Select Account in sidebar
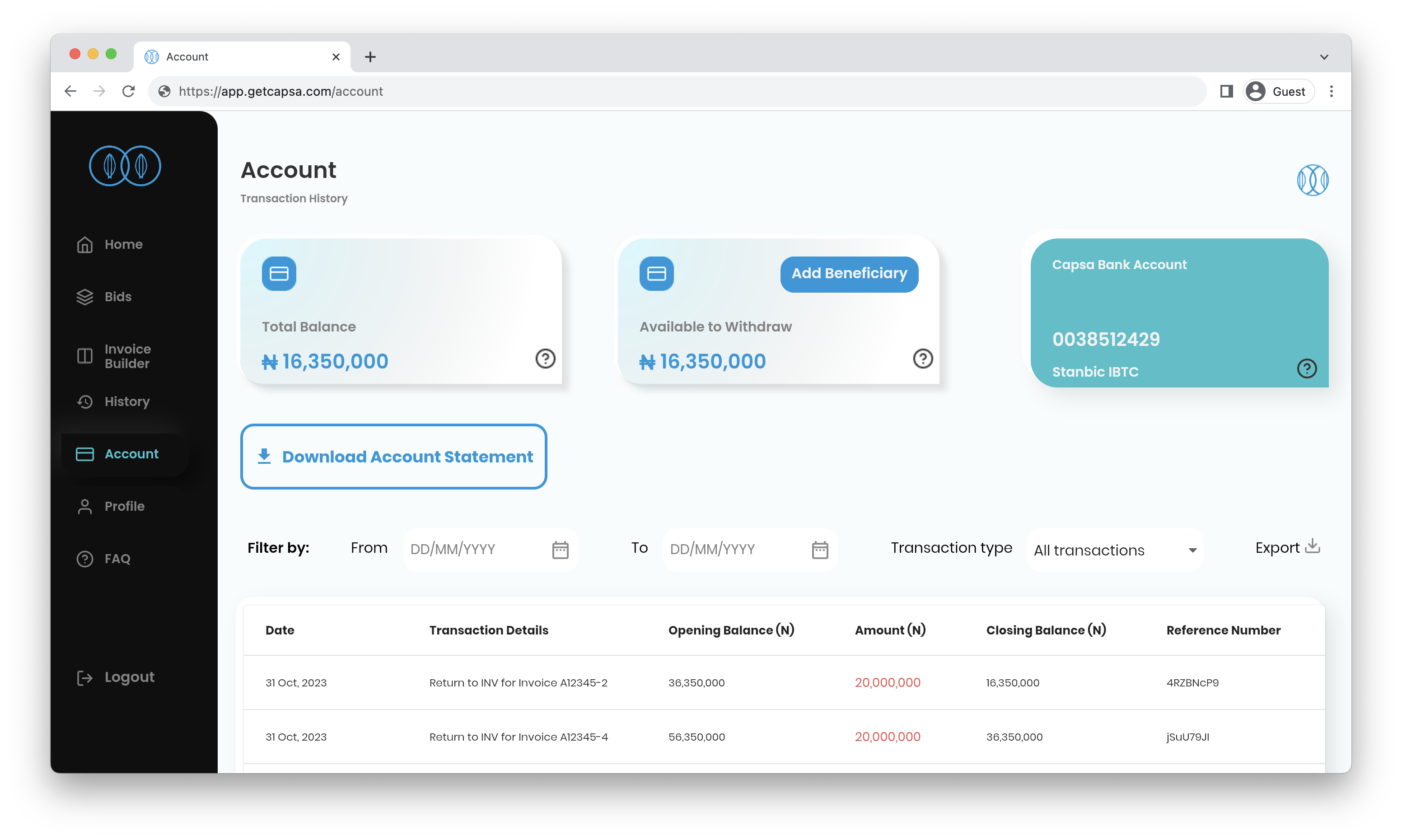 coord(125,454)
